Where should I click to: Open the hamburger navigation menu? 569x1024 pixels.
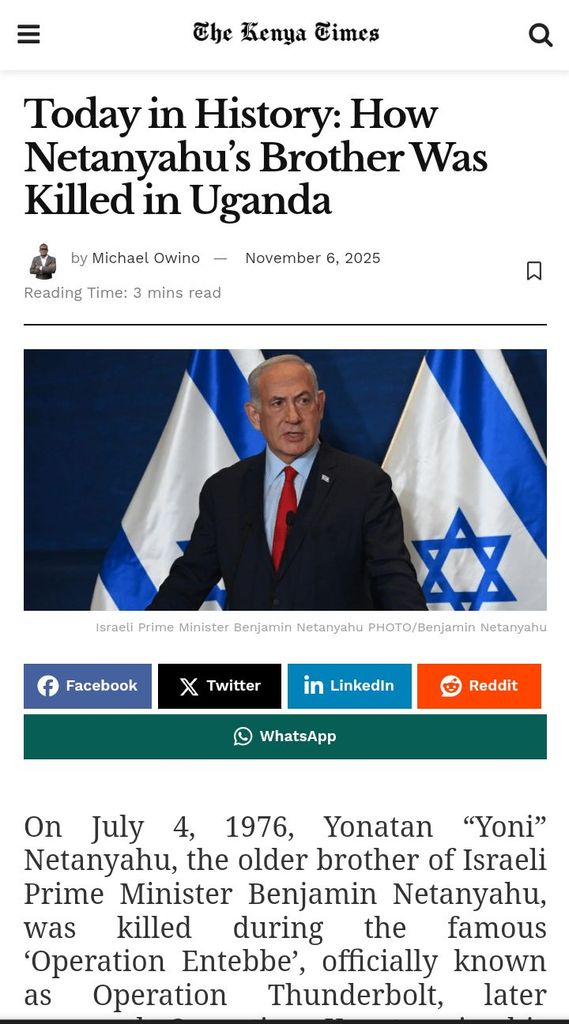pos(29,33)
